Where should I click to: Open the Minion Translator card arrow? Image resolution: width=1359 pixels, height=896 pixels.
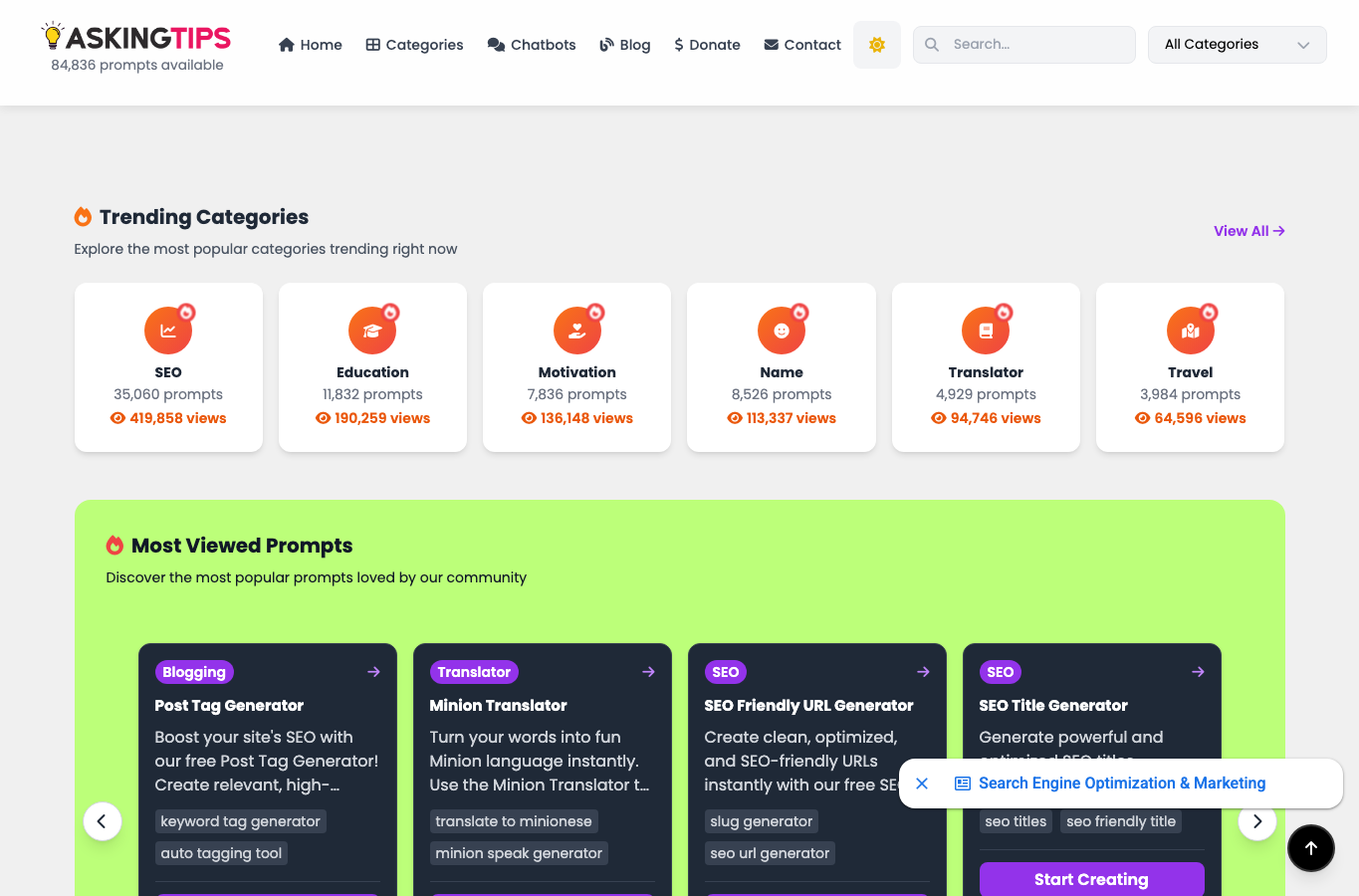[648, 672]
